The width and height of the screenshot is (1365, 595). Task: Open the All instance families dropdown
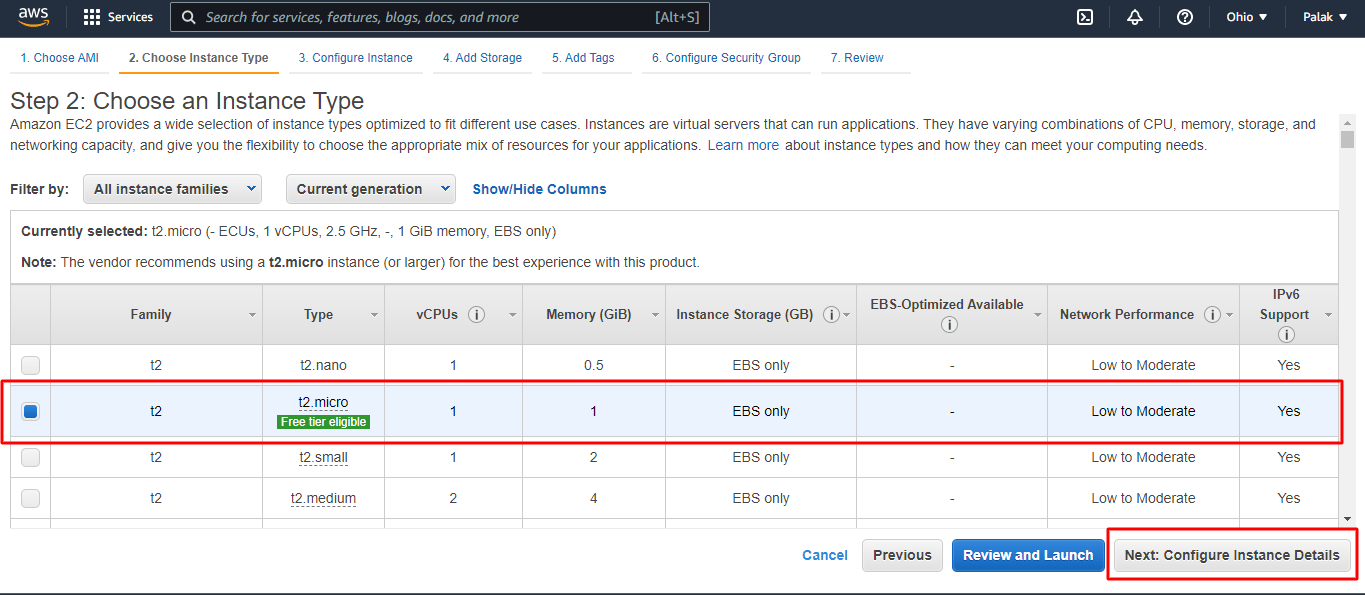coord(172,189)
